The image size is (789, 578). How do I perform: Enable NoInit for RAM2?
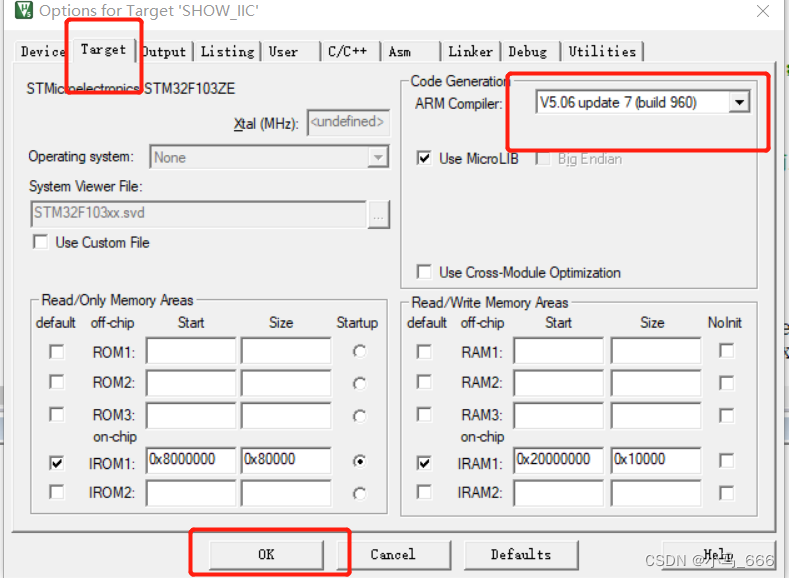(x=726, y=383)
